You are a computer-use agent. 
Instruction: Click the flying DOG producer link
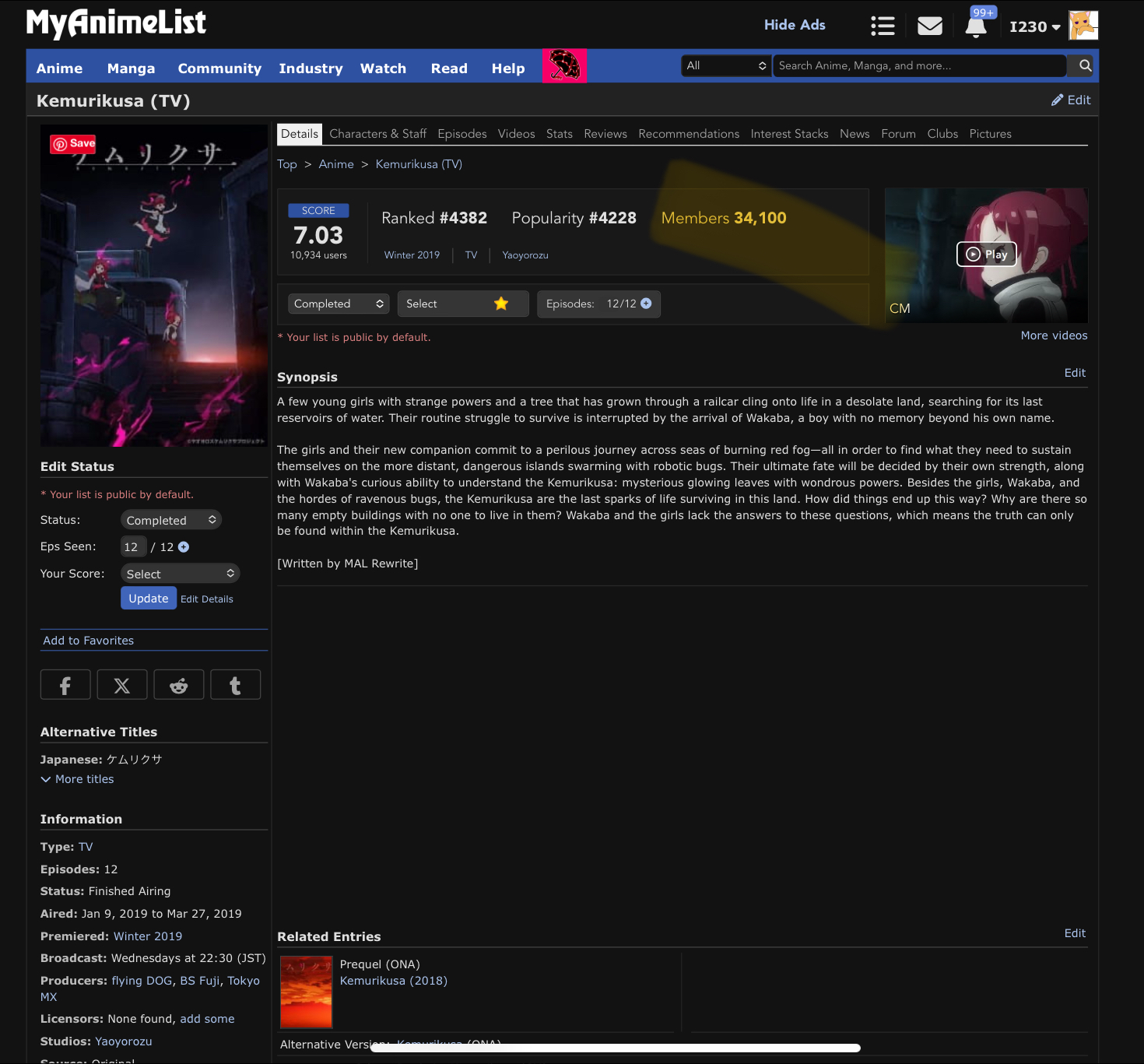[x=142, y=981]
